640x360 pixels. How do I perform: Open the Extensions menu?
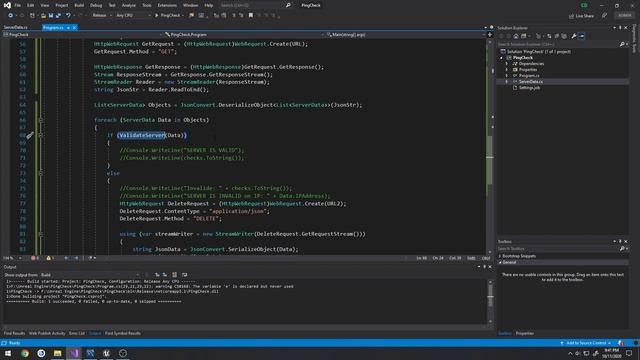(167, 5)
